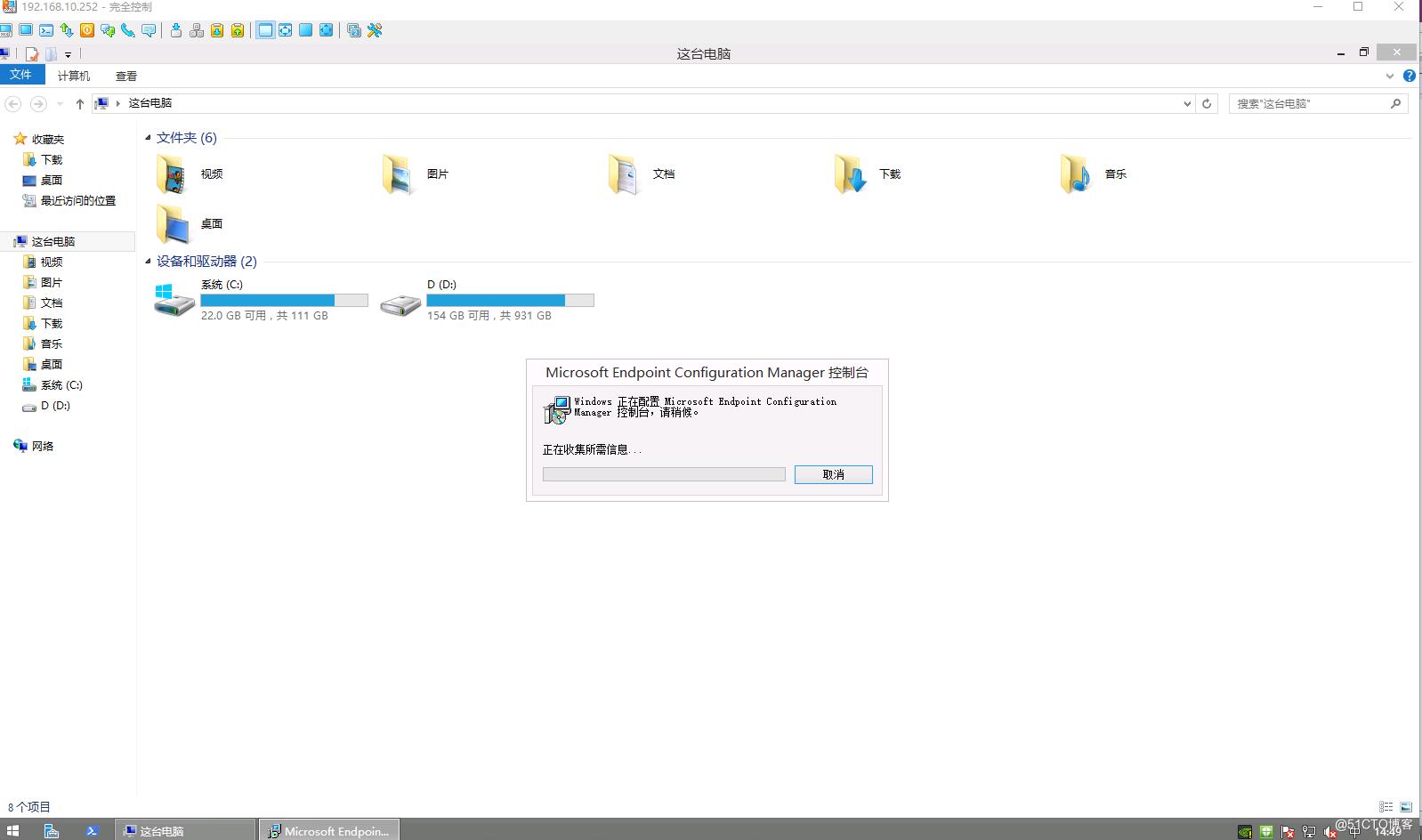Select the 系统 (C:) drive in main pane
Screen dimensions: 1422x840
pyautogui.click(x=262, y=300)
